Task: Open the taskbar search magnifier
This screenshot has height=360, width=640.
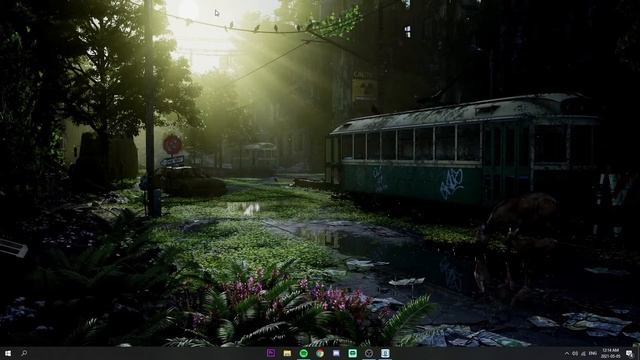Action: (24, 353)
